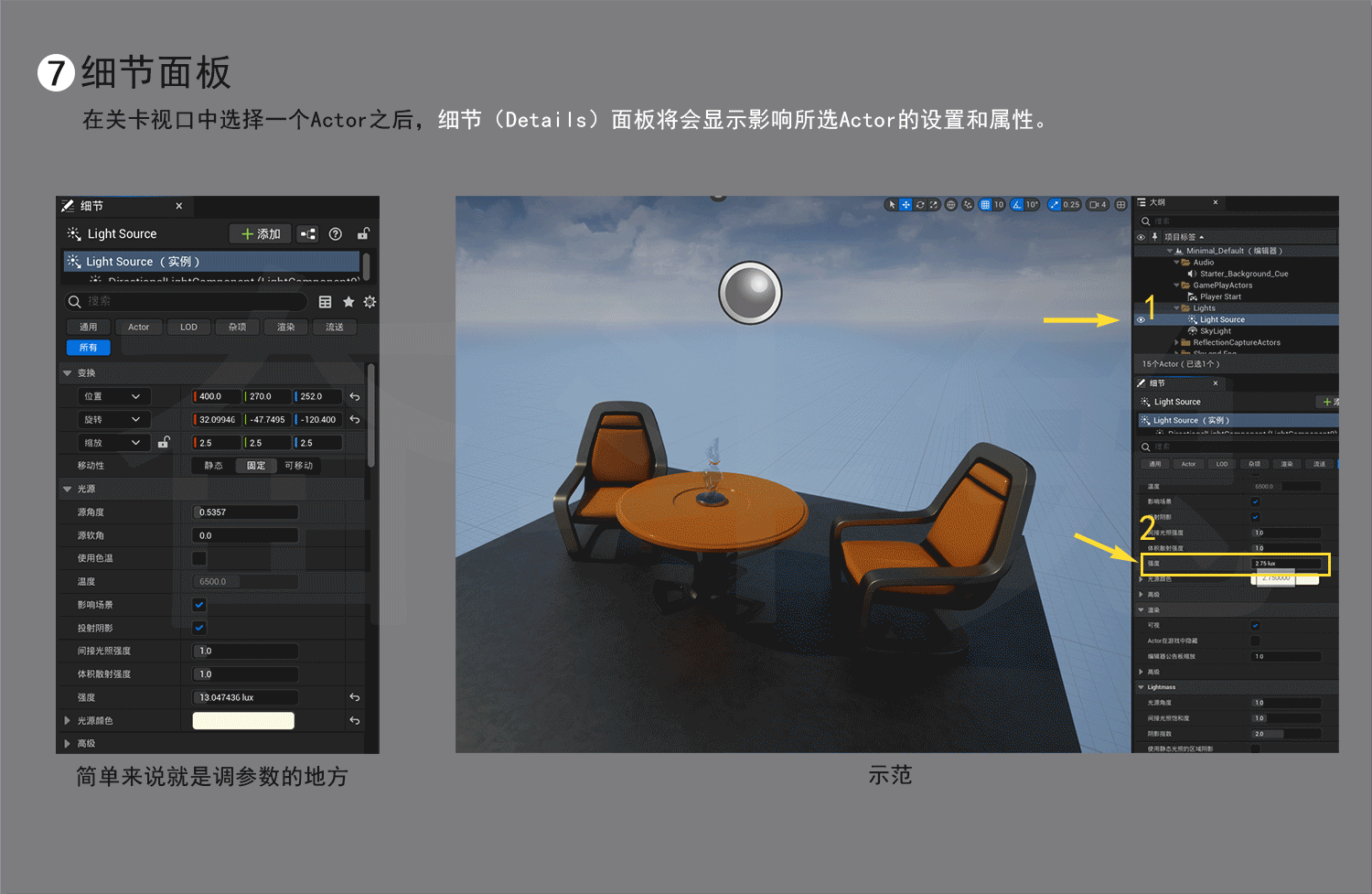Enable the 使用色温 checkbox

(x=199, y=558)
